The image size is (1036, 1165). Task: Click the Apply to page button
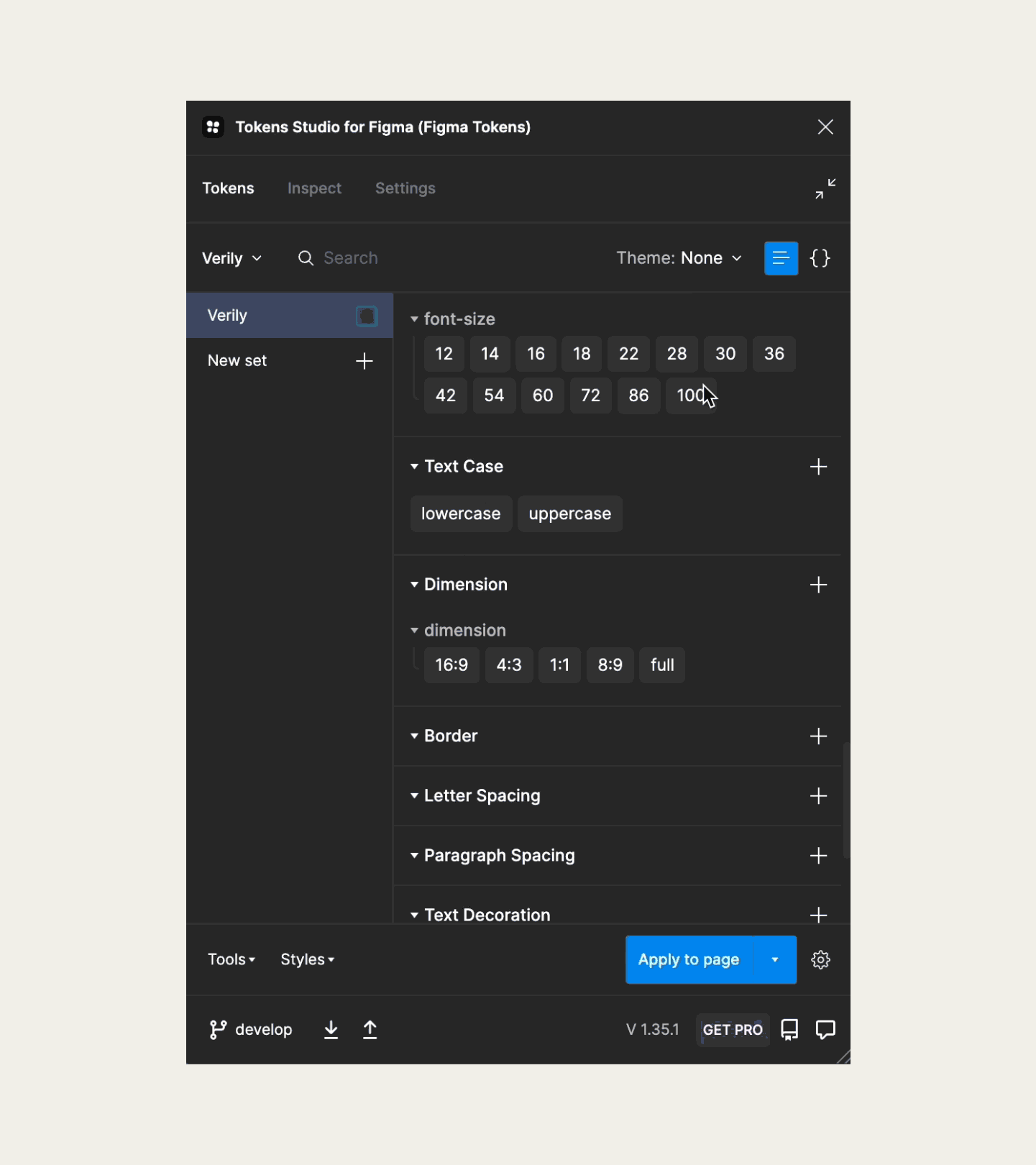pyautogui.click(x=689, y=960)
